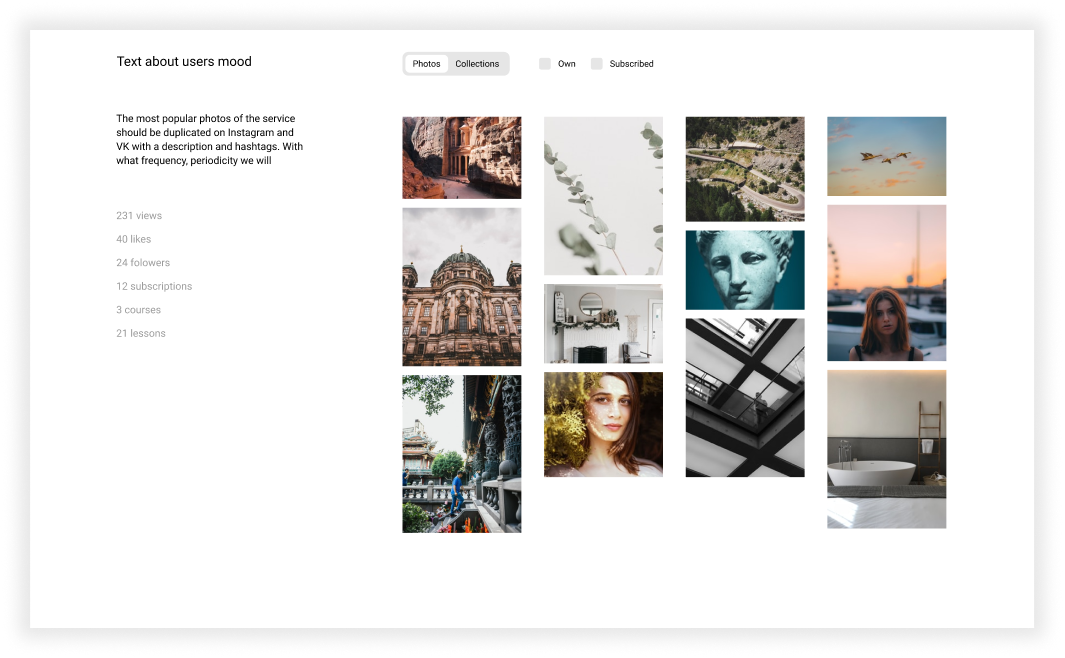The height and width of the screenshot is (658, 1065).
Task: Click the fireplace with round mirror photo
Action: (x=603, y=323)
